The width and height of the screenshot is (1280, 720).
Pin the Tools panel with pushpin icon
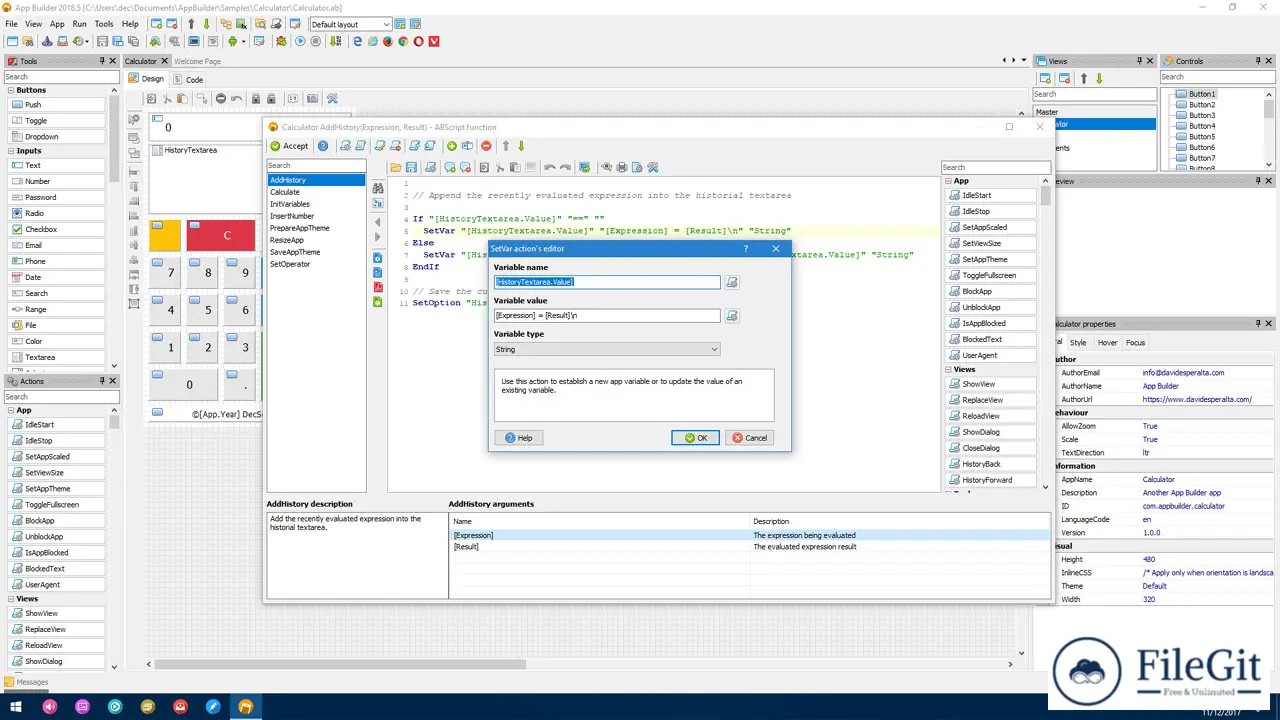[102, 61]
